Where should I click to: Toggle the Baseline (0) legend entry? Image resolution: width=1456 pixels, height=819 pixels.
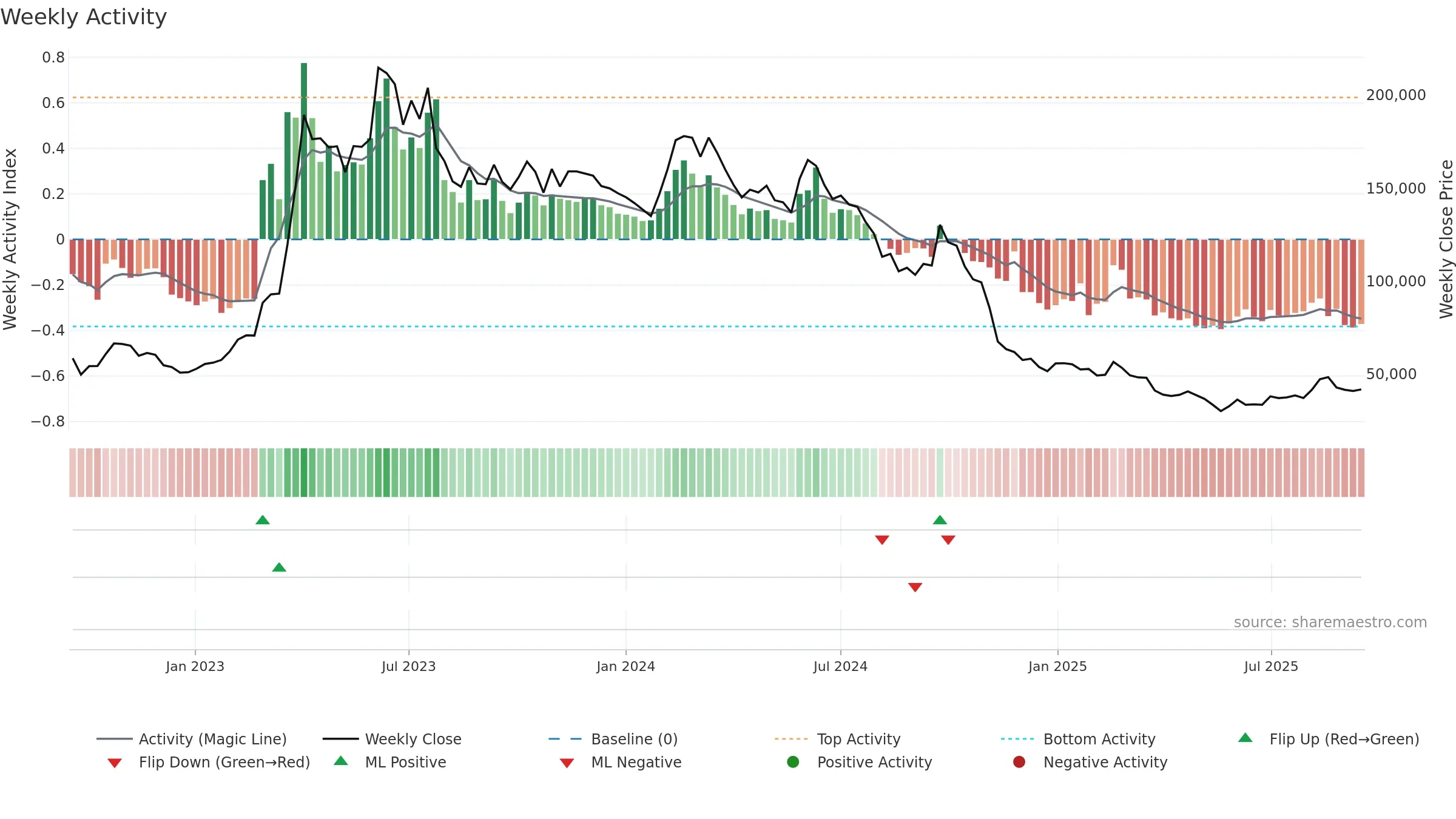pyautogui.click(x=613, y=739)
